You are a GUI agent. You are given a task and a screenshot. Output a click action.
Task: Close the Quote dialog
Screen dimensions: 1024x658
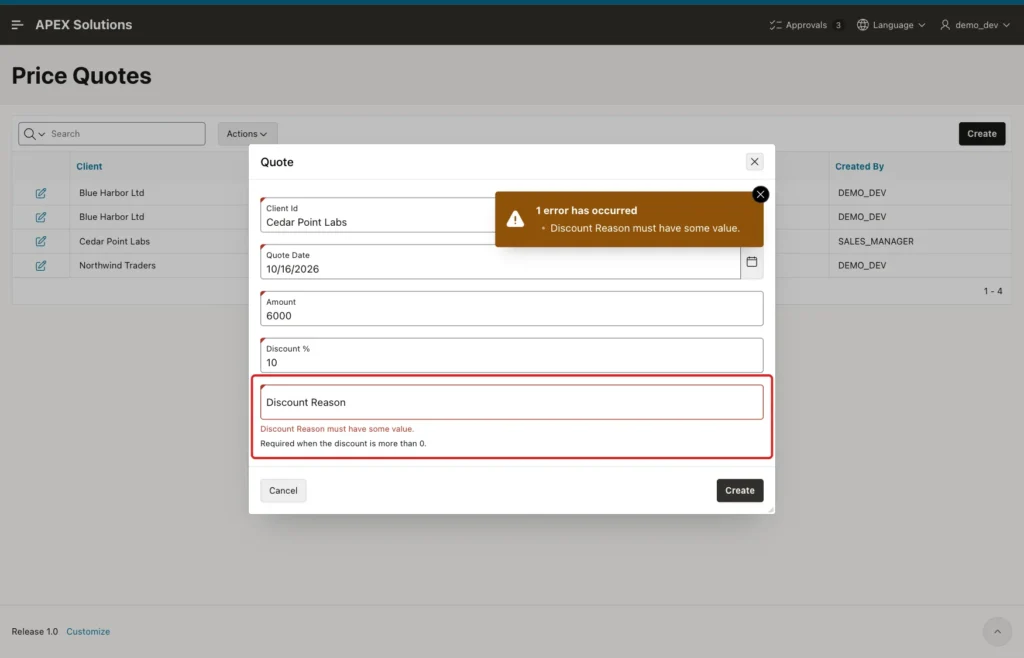pyautogui.click(x=754, y=162)
